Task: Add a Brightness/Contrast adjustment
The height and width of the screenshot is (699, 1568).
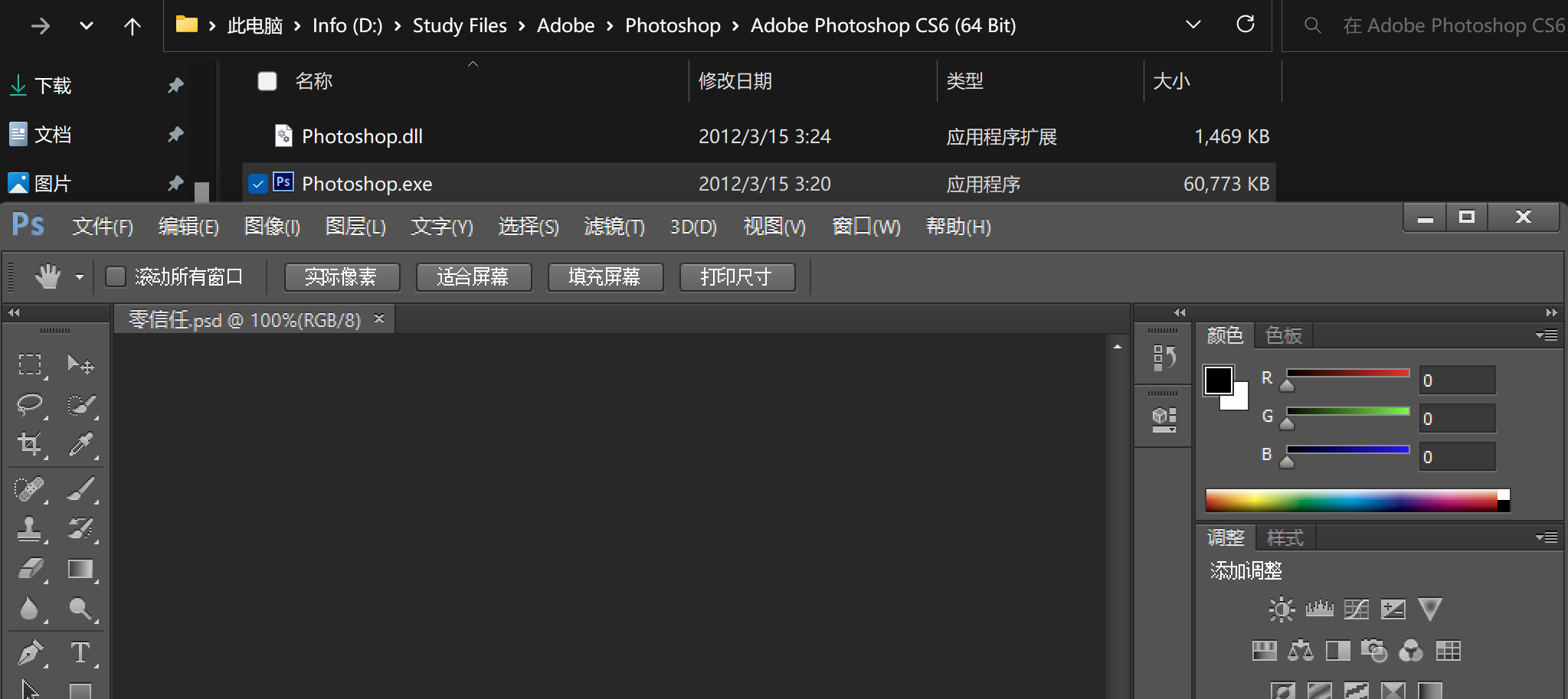Action: point(1281,609)
